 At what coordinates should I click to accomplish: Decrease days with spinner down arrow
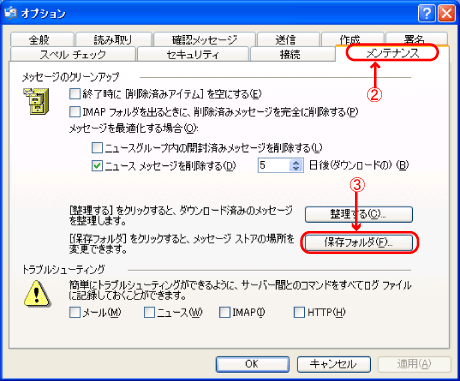point(296,169)
